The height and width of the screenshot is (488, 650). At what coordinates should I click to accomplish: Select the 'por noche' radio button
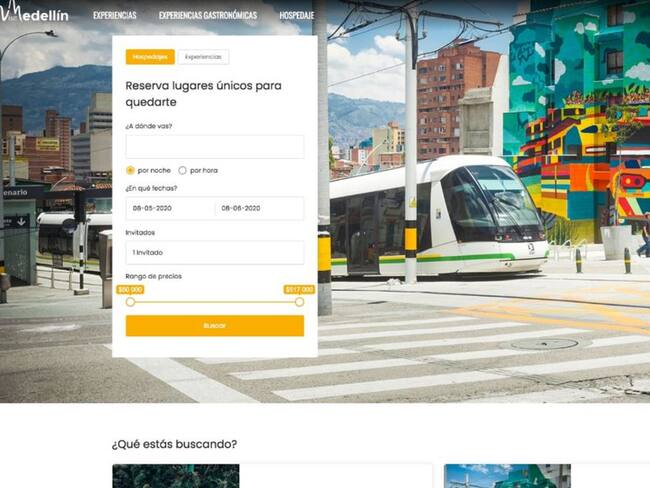(130, 170)
